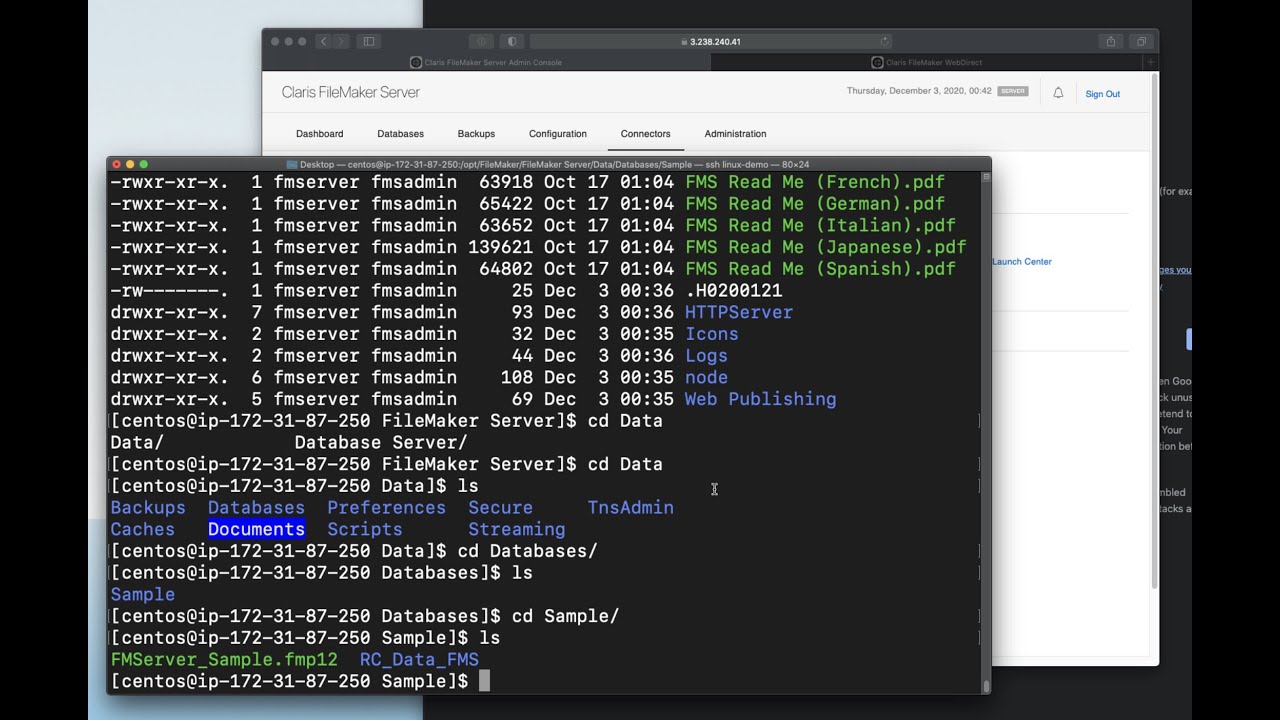This screenshot has width=1280, height=720.
Task: Click 'Database Server/' completion text in terminal
Action: [x=381, y=443]
